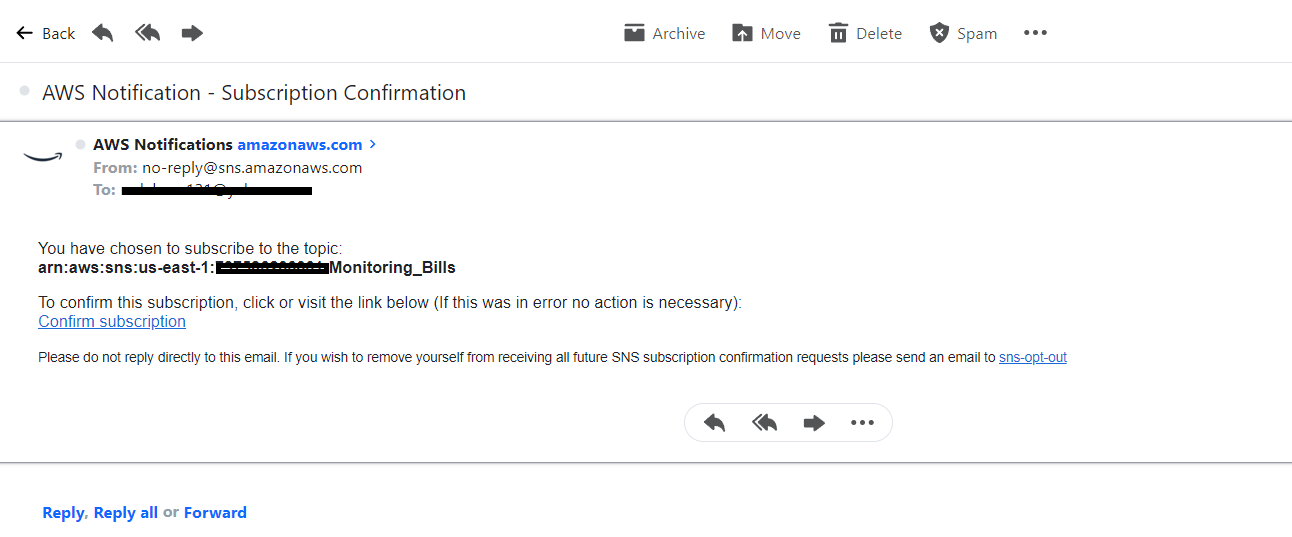1292x537 pixels.
Task: Expand sender details chevron next to amazonaws.com
Action: 373,144
